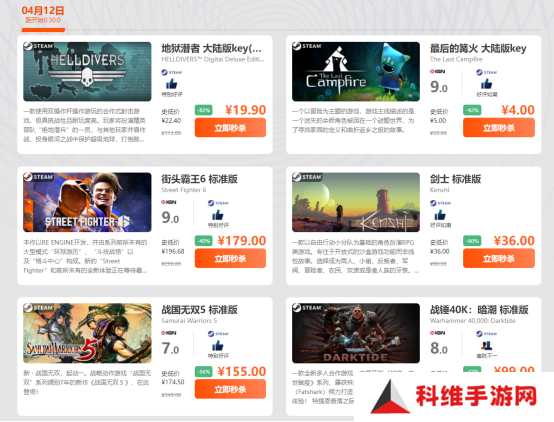Click Steam thumbs-up icon for Kenshi
Viewport: 554px width, 422px height.
440,215
